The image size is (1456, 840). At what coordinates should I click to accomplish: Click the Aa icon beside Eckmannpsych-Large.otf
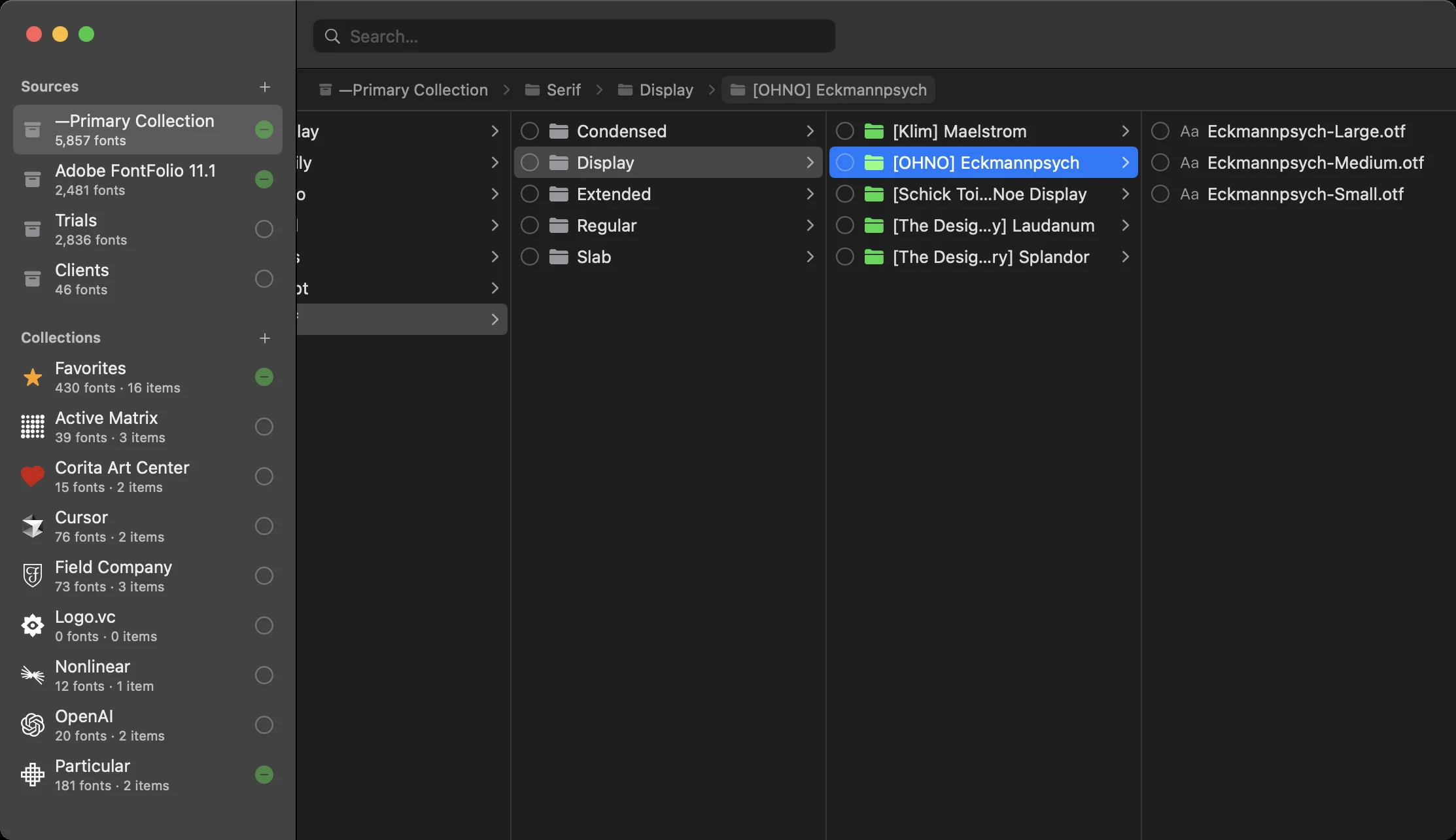(x=1189, y=131)
